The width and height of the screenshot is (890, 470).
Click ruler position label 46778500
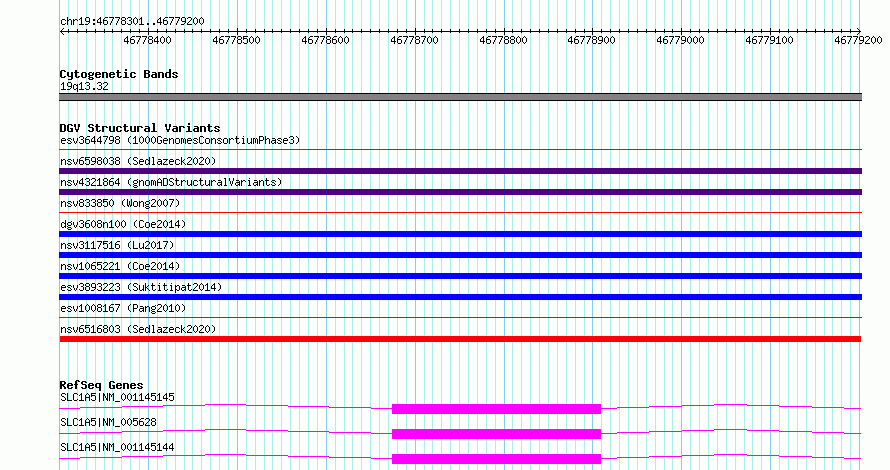(236, 40)
